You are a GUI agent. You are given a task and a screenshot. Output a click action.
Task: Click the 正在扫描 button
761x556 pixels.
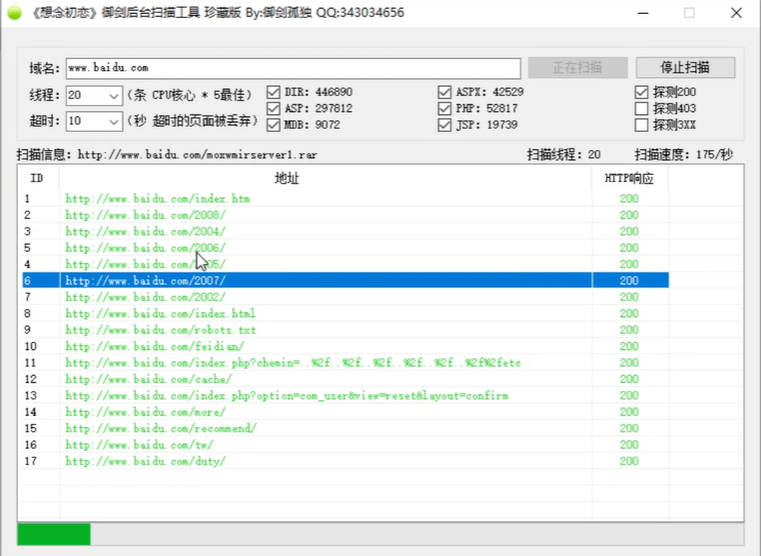(x=578, y=67)
